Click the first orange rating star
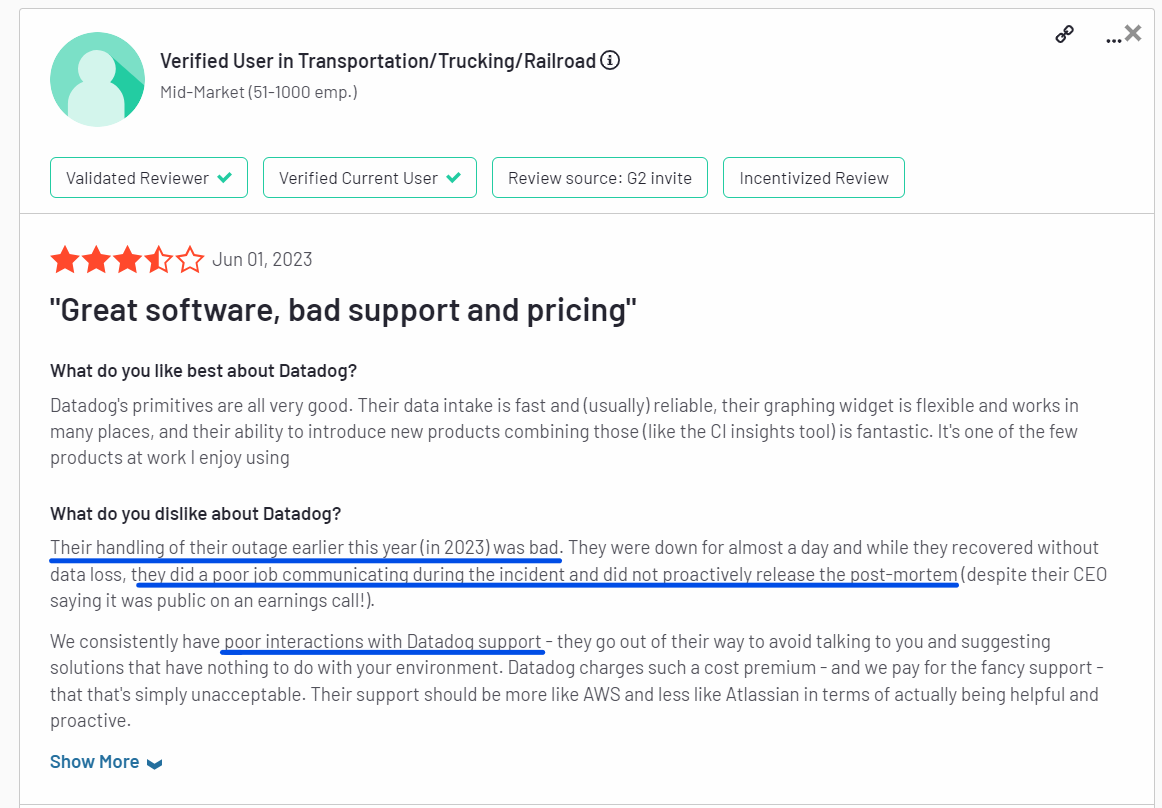This screenshot has height=808, width=1162. coord(65,261)
